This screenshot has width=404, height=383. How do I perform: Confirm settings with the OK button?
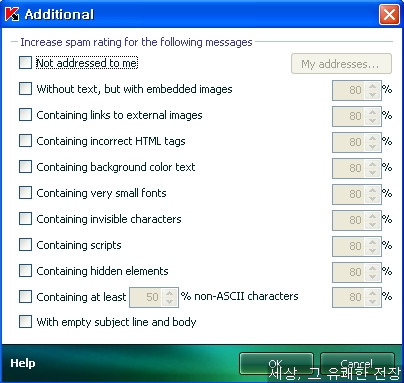click(x=276, y=364)
